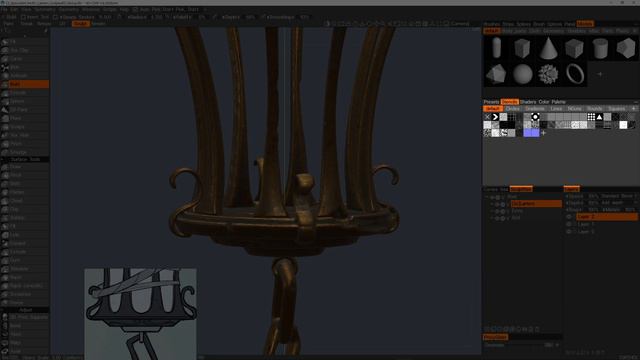The height and width of the screenshot is (360, 640).
Task: Open the Symmetry menu
Action: (44, 9)
